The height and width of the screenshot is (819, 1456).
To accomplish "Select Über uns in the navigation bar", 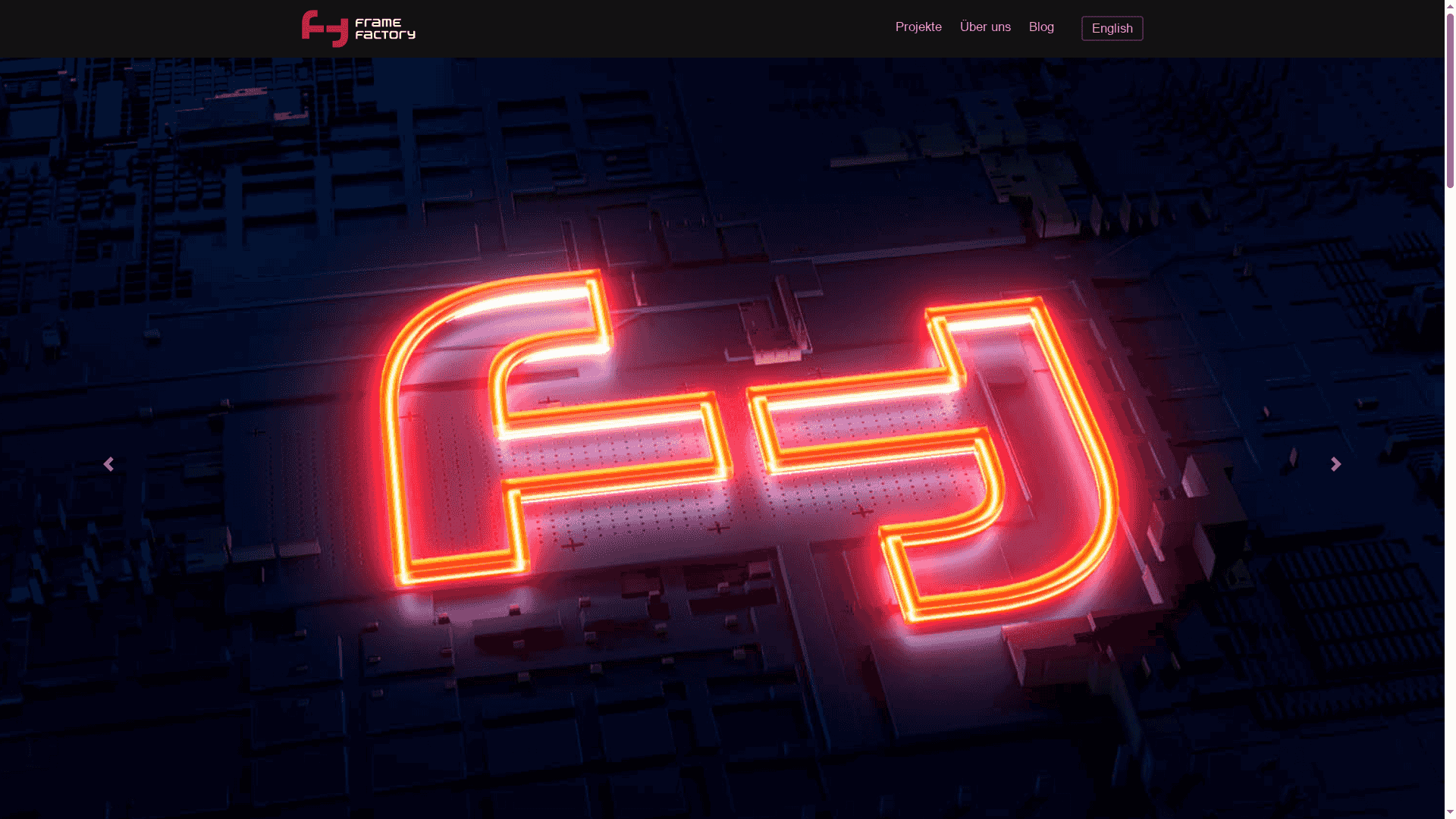I will 985,27.
